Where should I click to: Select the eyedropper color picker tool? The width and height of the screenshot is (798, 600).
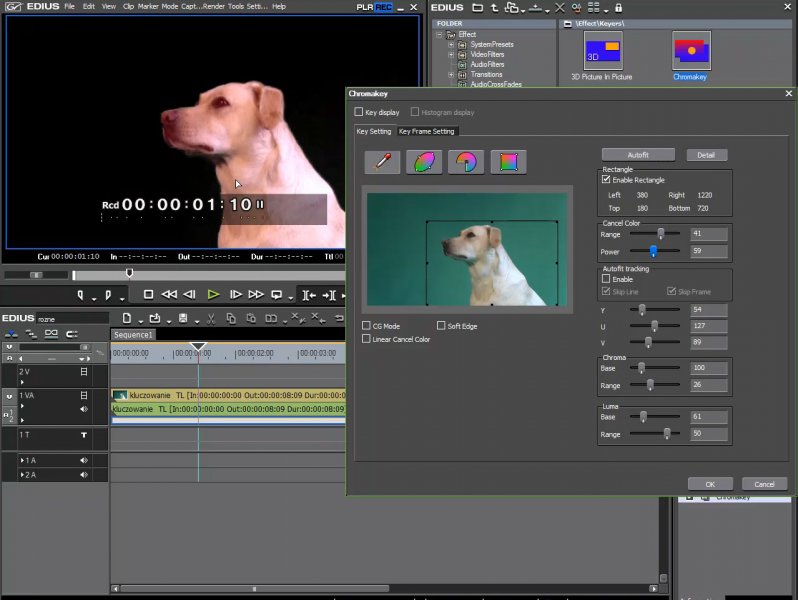[382, 162]
